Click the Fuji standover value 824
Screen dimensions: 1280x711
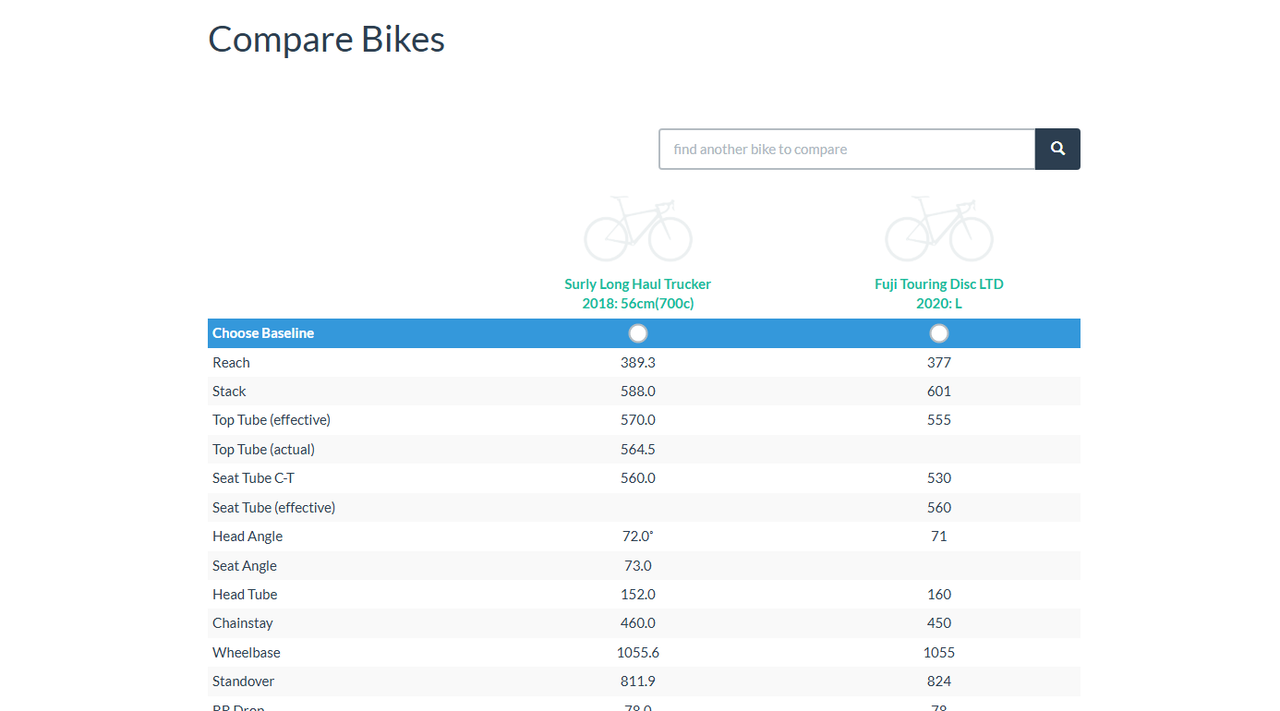[939, 681]
